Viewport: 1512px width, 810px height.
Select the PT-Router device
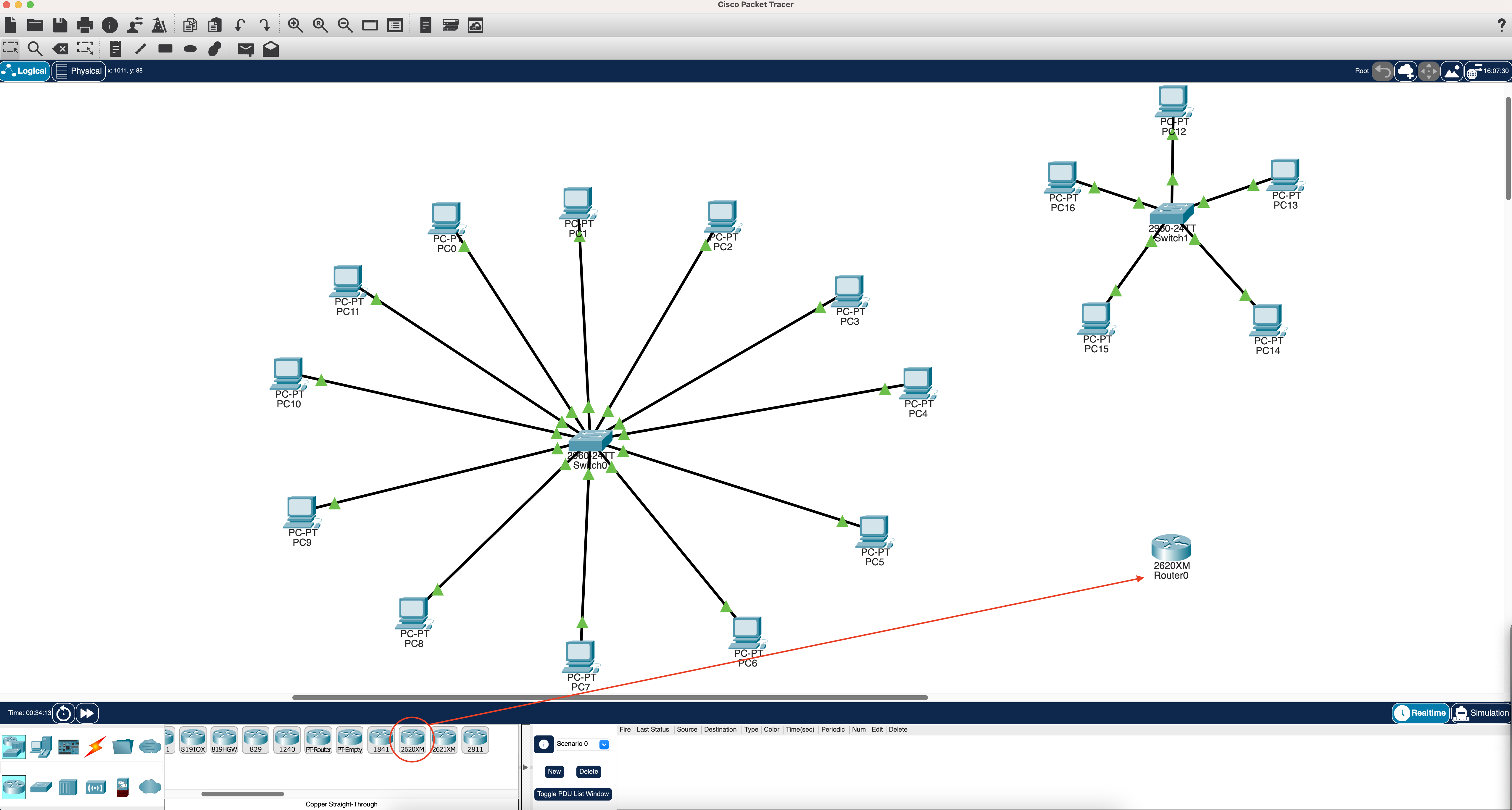point(318,740)
